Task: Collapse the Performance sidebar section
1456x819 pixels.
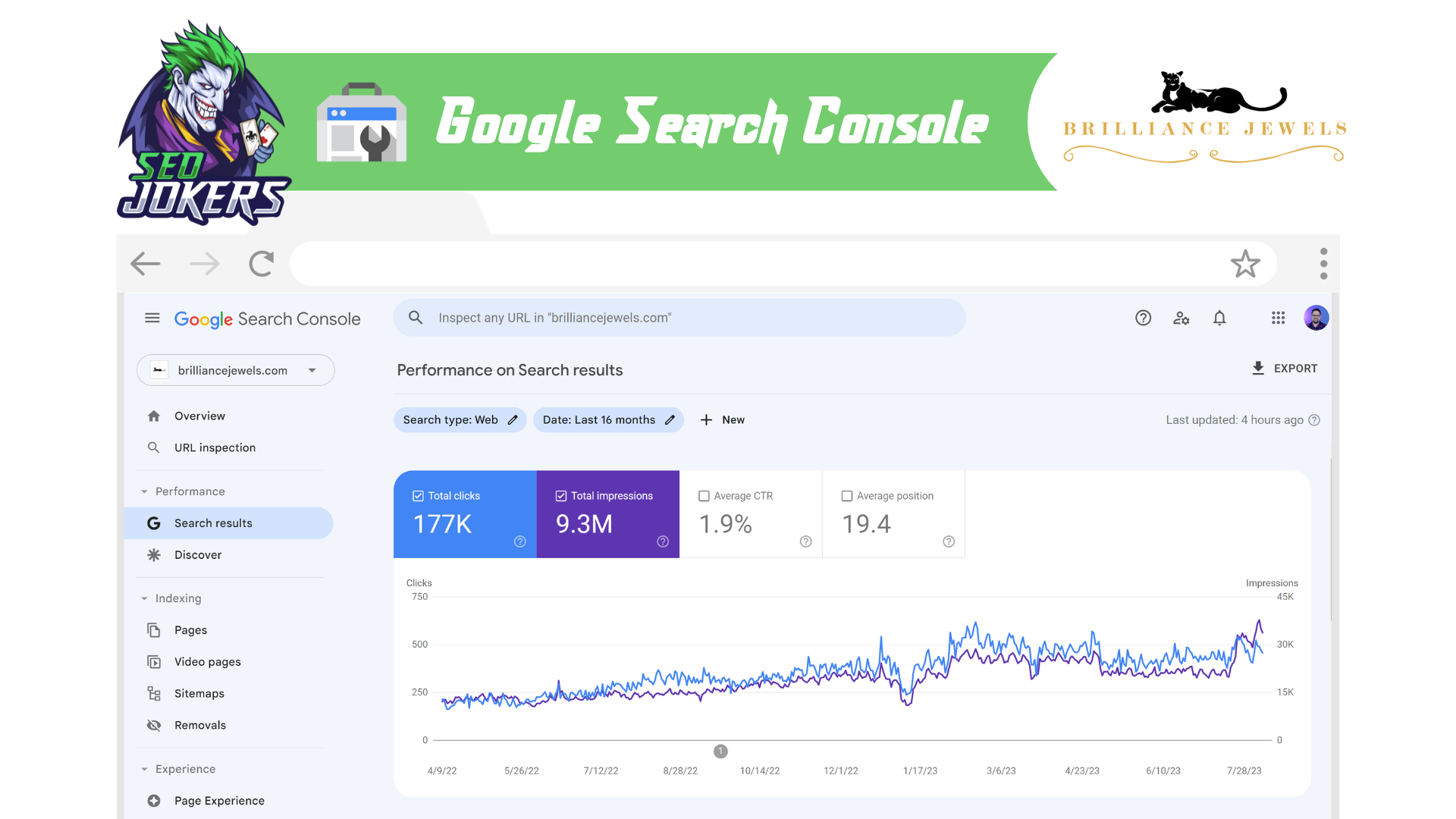Action: 144,491
